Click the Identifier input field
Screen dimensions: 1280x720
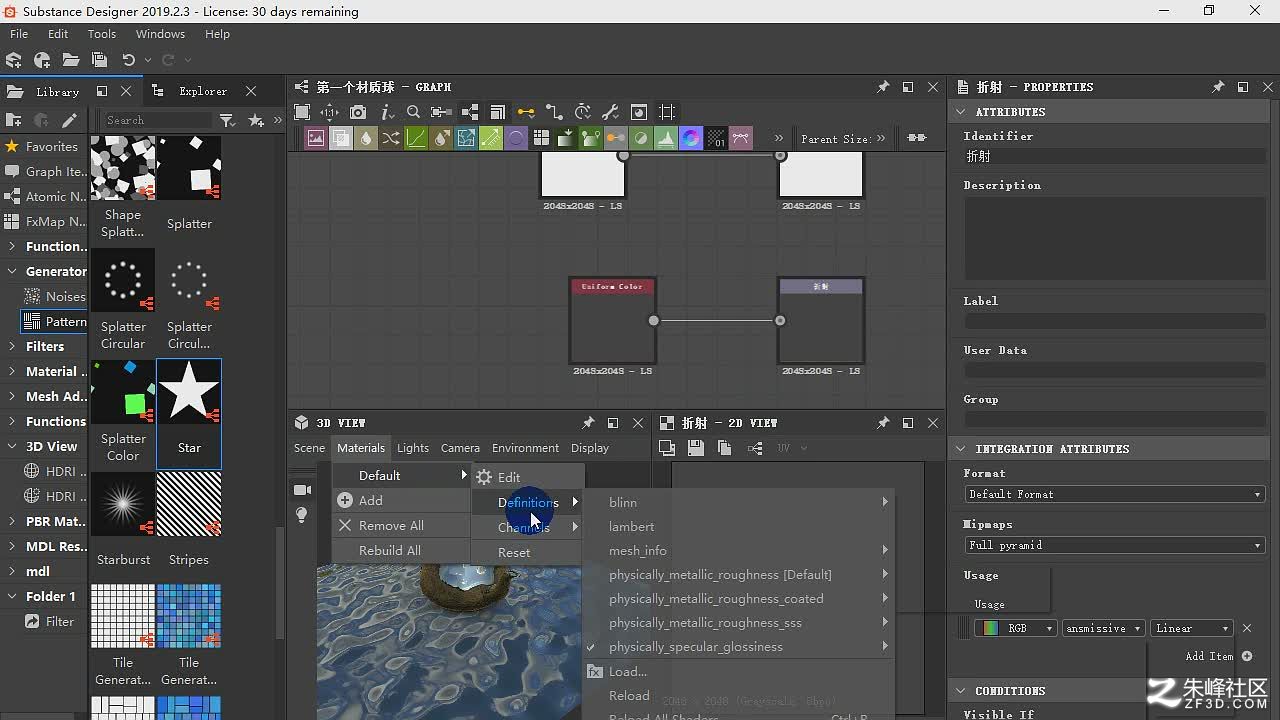1114,156
